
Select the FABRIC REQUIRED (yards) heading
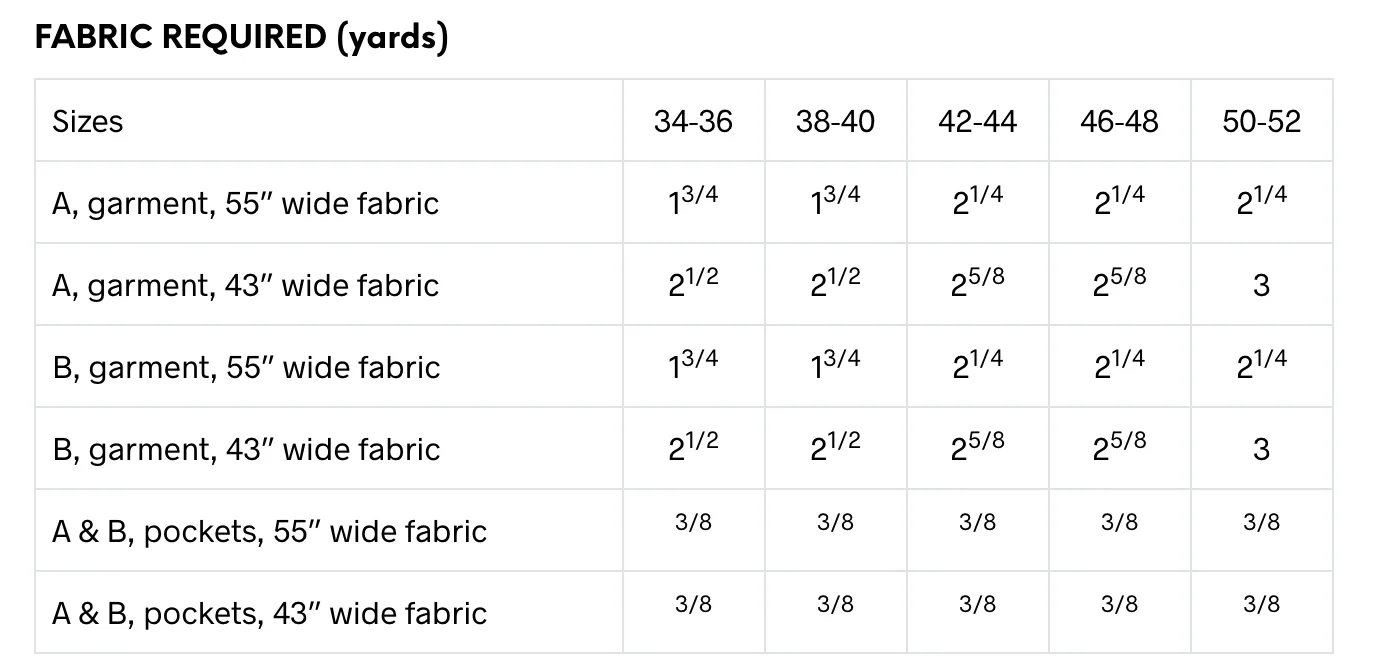pos(241,37)
